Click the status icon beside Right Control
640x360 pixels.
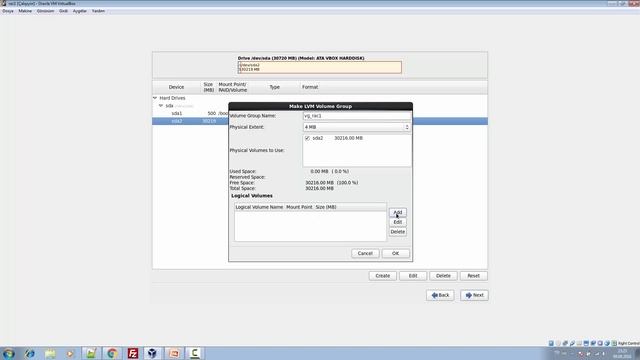coord(614,343)
